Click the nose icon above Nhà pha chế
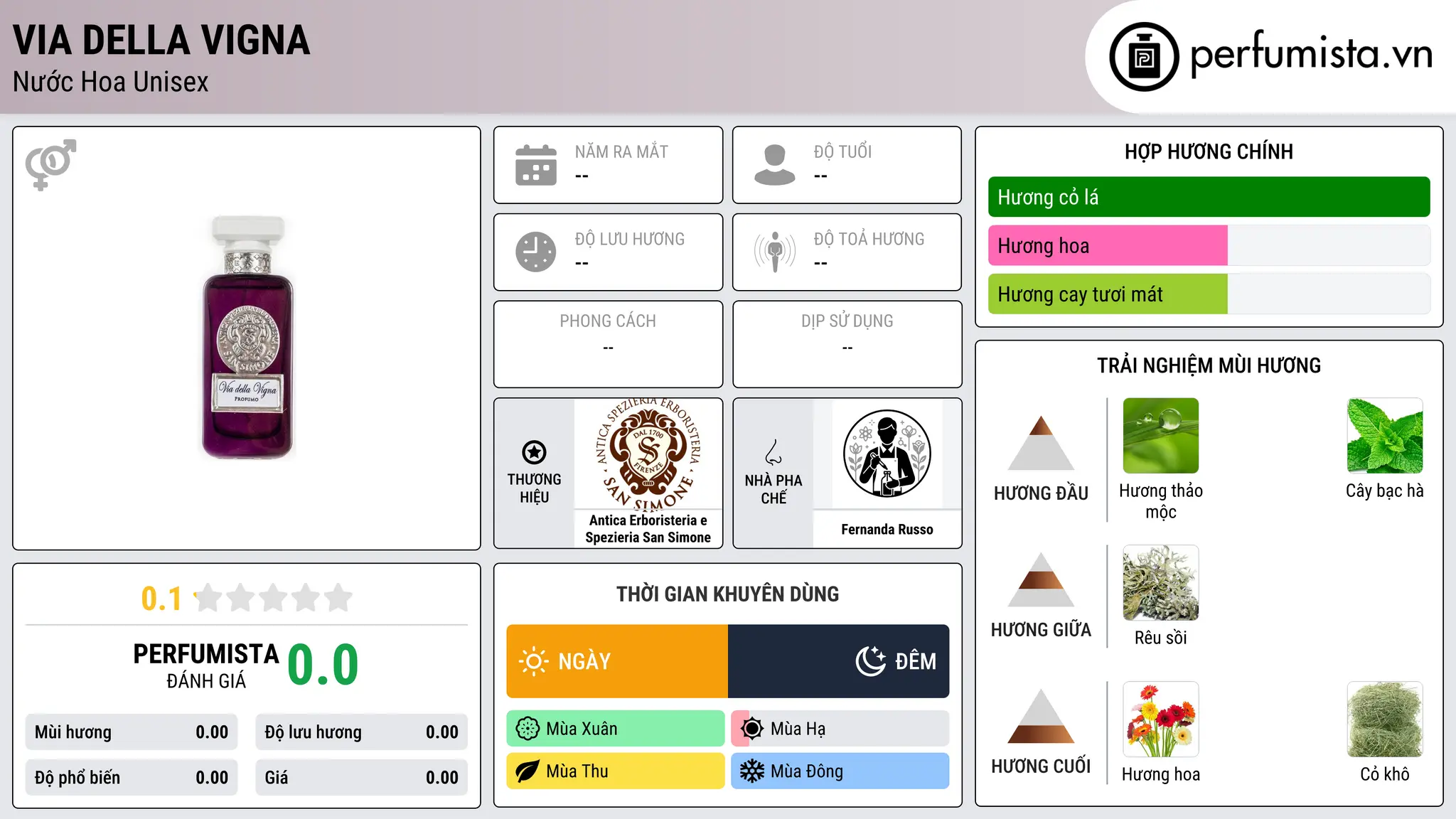The height and width of the screenshot is (819, 1456). click(773, 452)
